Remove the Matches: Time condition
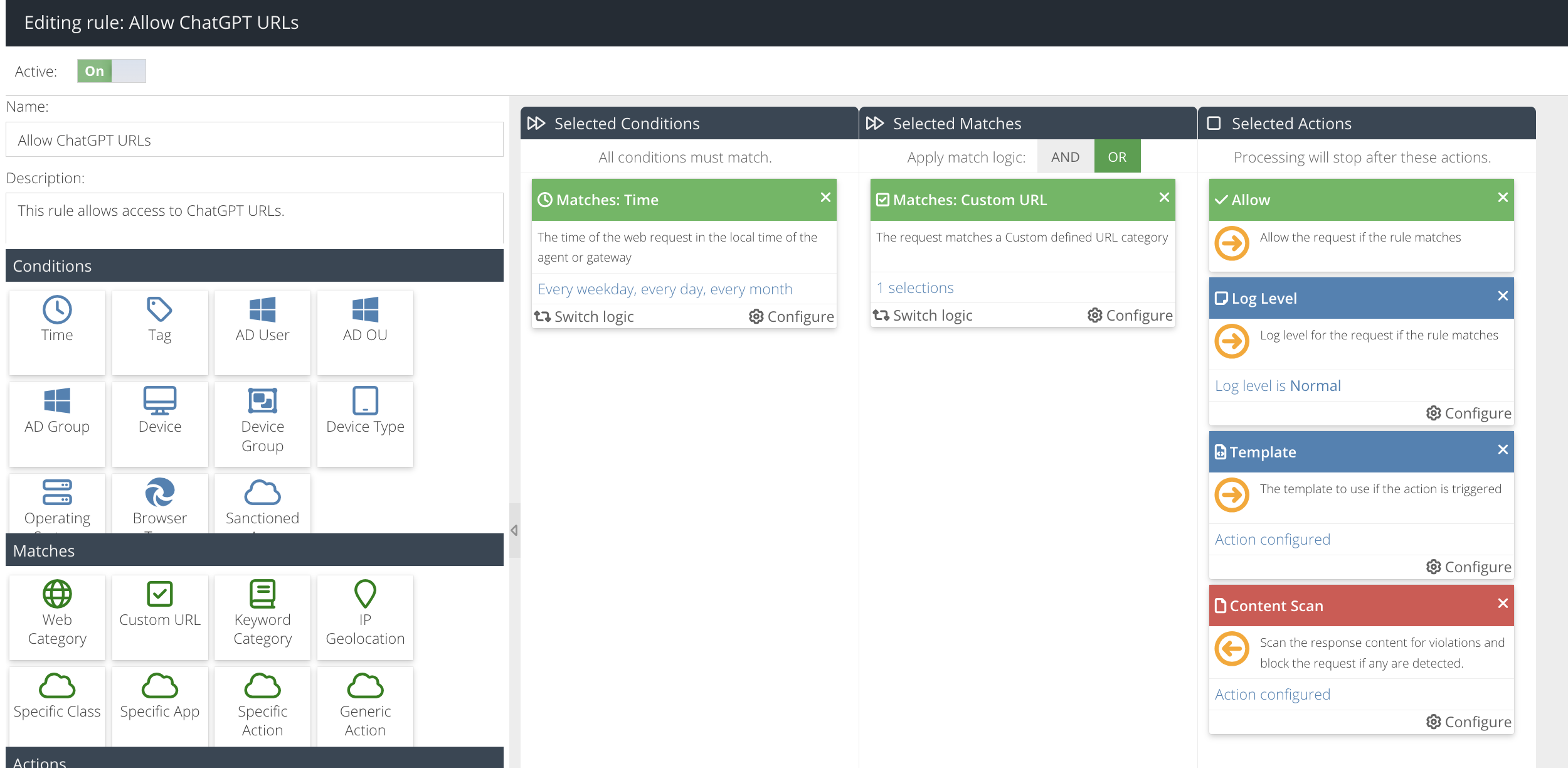 (825, 197)
